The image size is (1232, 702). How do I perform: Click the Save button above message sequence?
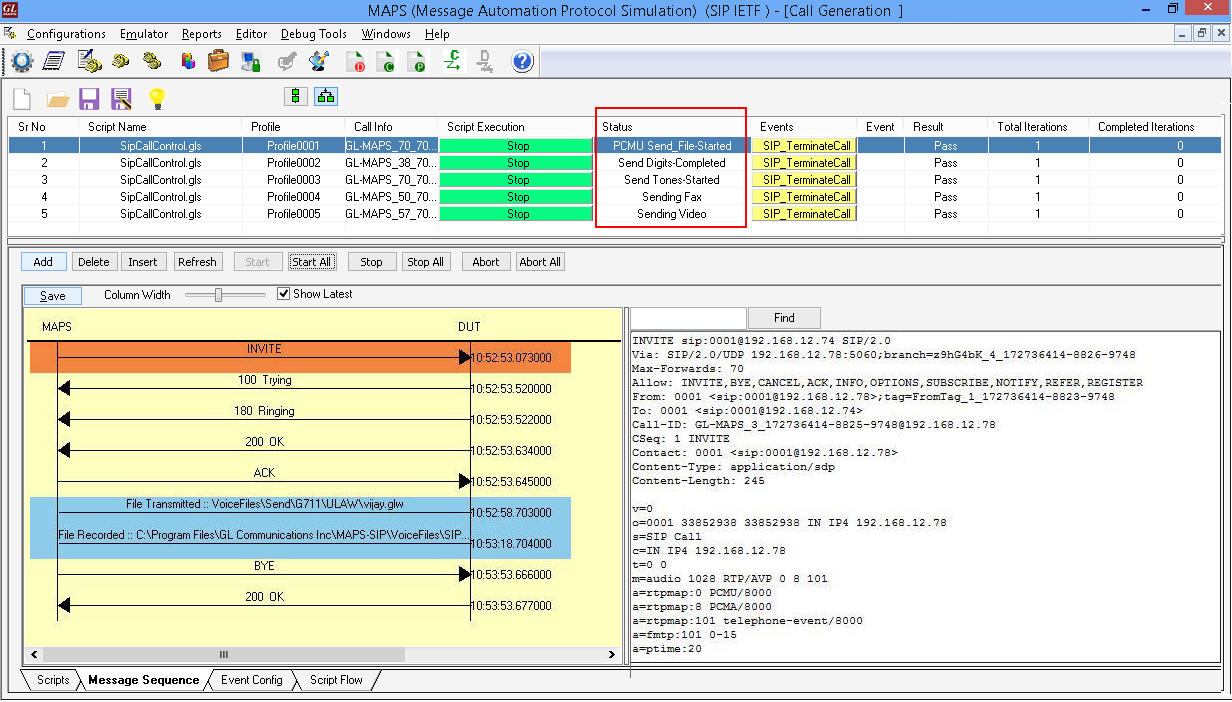tap(53, 296)
